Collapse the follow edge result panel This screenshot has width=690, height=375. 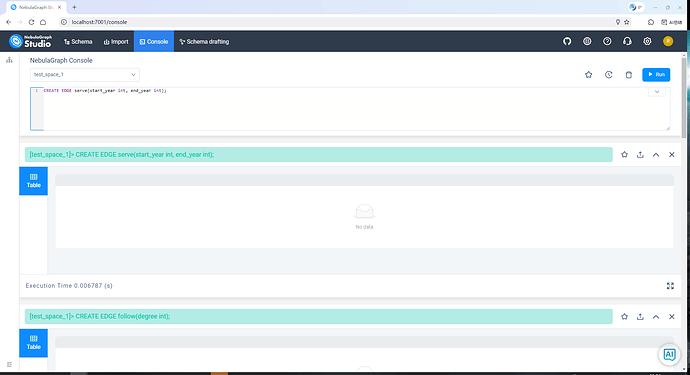click(x=656, y=316)
